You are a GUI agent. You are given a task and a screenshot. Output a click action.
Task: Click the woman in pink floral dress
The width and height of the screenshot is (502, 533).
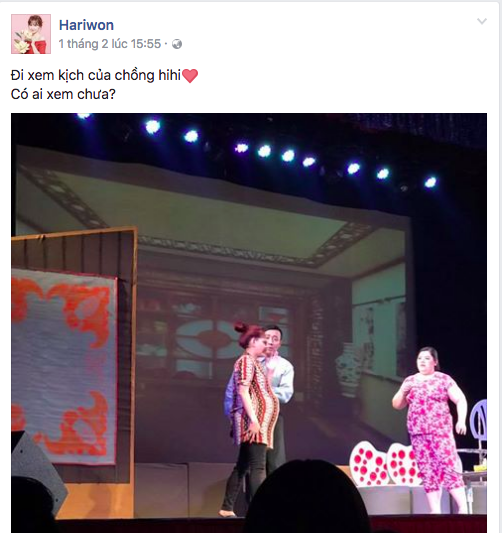click(x=431, y=429)
